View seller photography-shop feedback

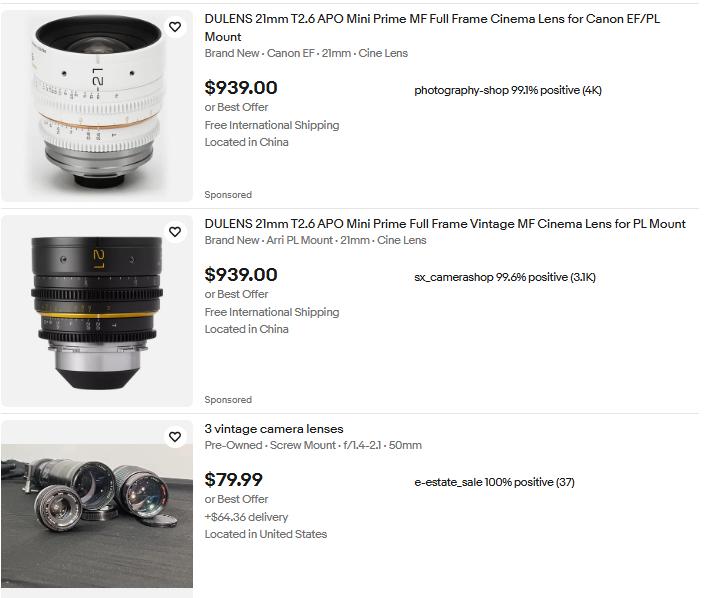tap(508, 90)
